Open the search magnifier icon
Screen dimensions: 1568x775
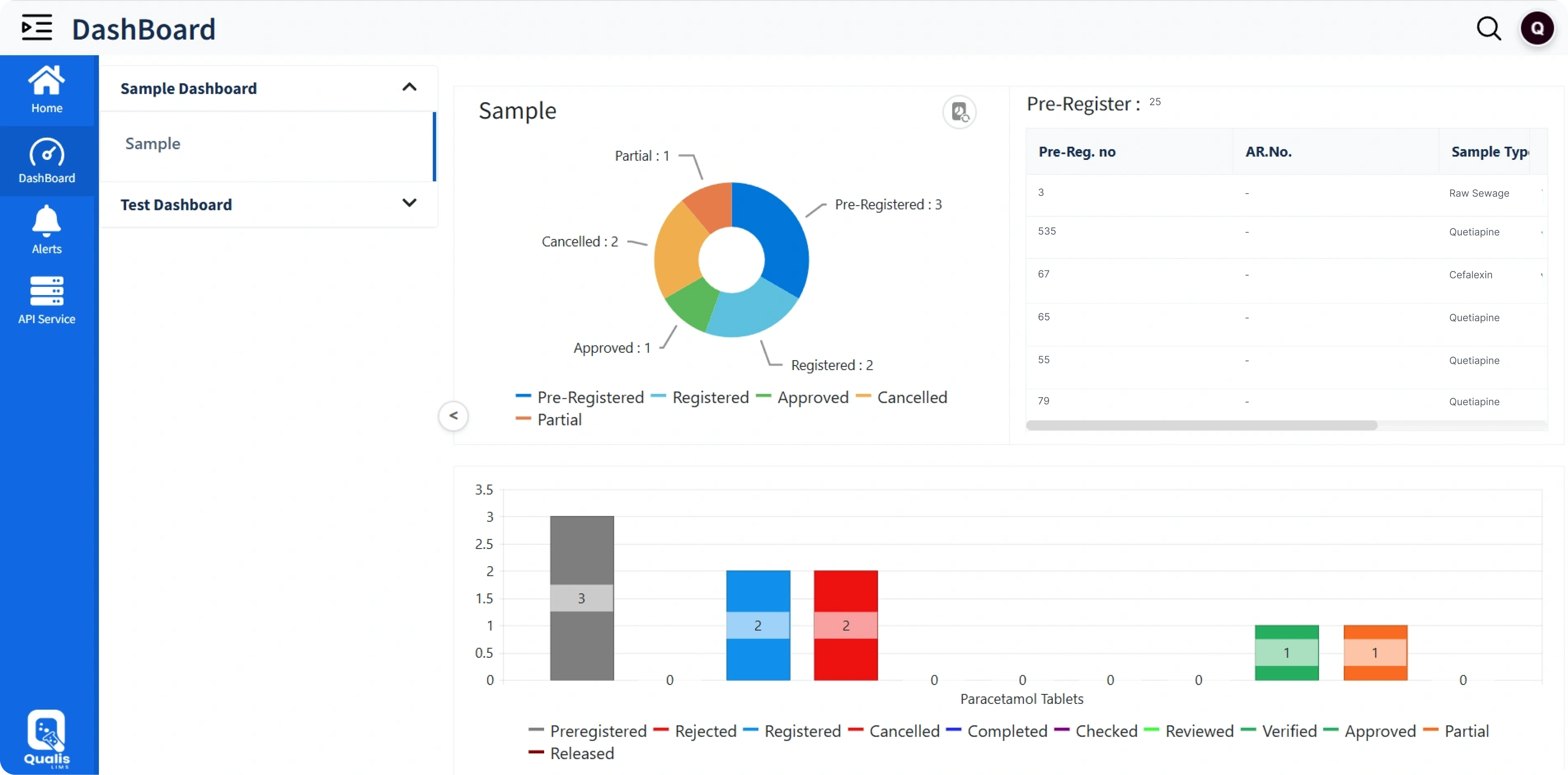point(1489,28)
